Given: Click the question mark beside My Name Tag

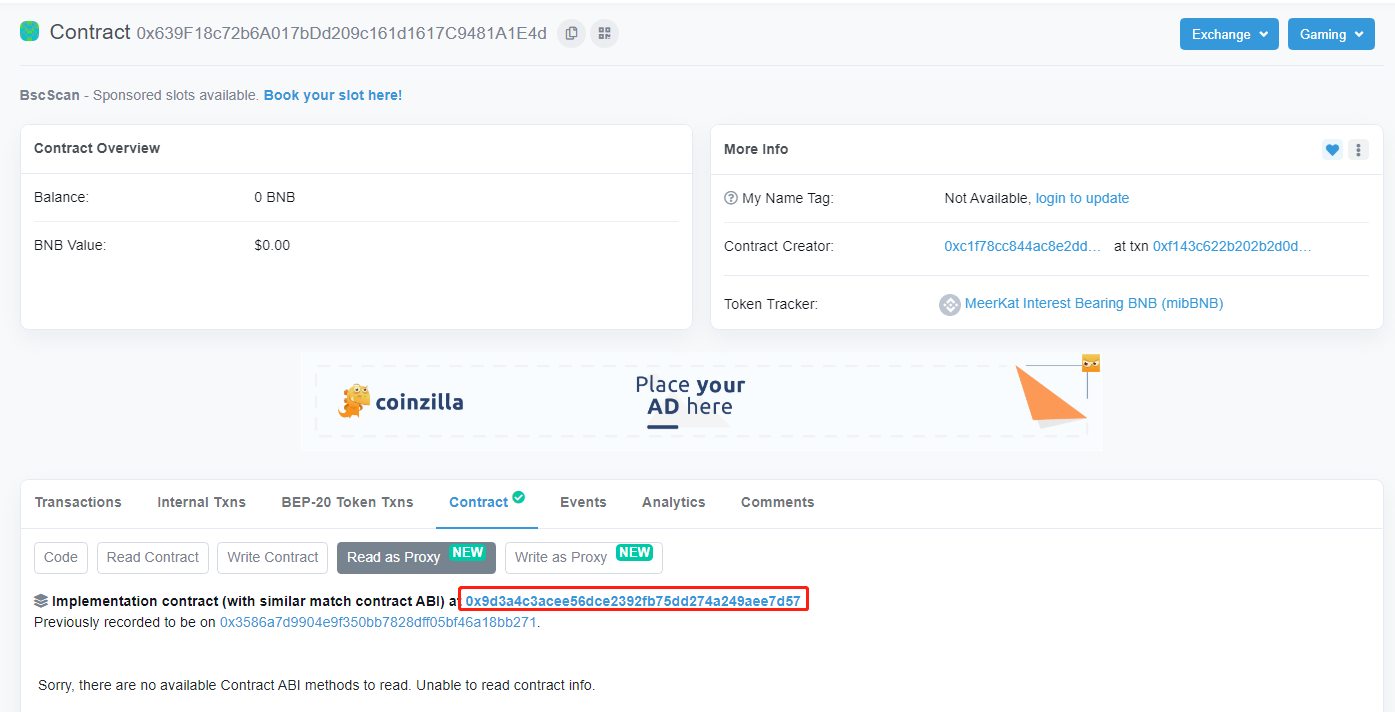Looking at the screenshot, I should click(731, 198).
